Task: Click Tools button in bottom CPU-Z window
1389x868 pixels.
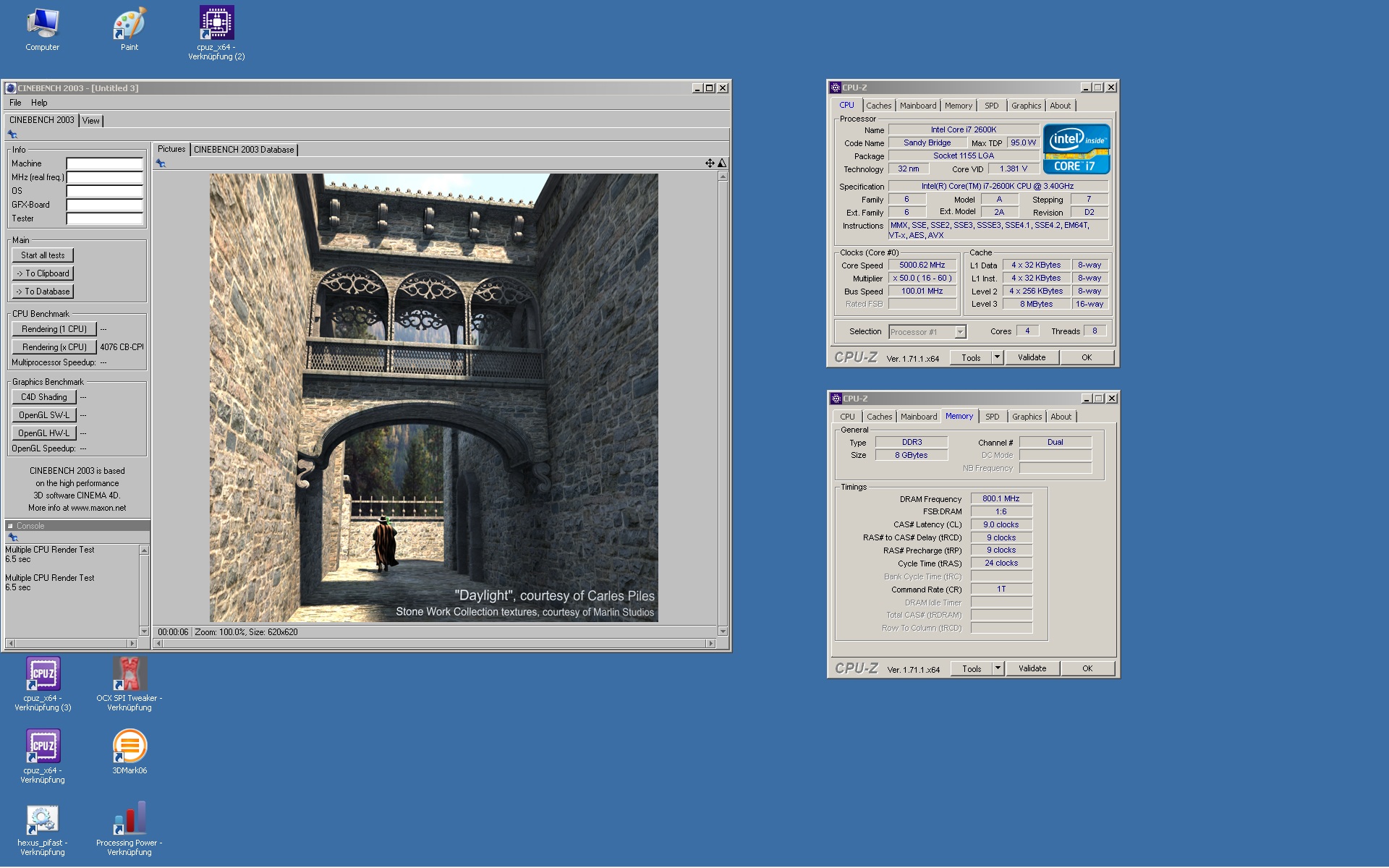Action: pyautogui.click(x=972, y=668)
